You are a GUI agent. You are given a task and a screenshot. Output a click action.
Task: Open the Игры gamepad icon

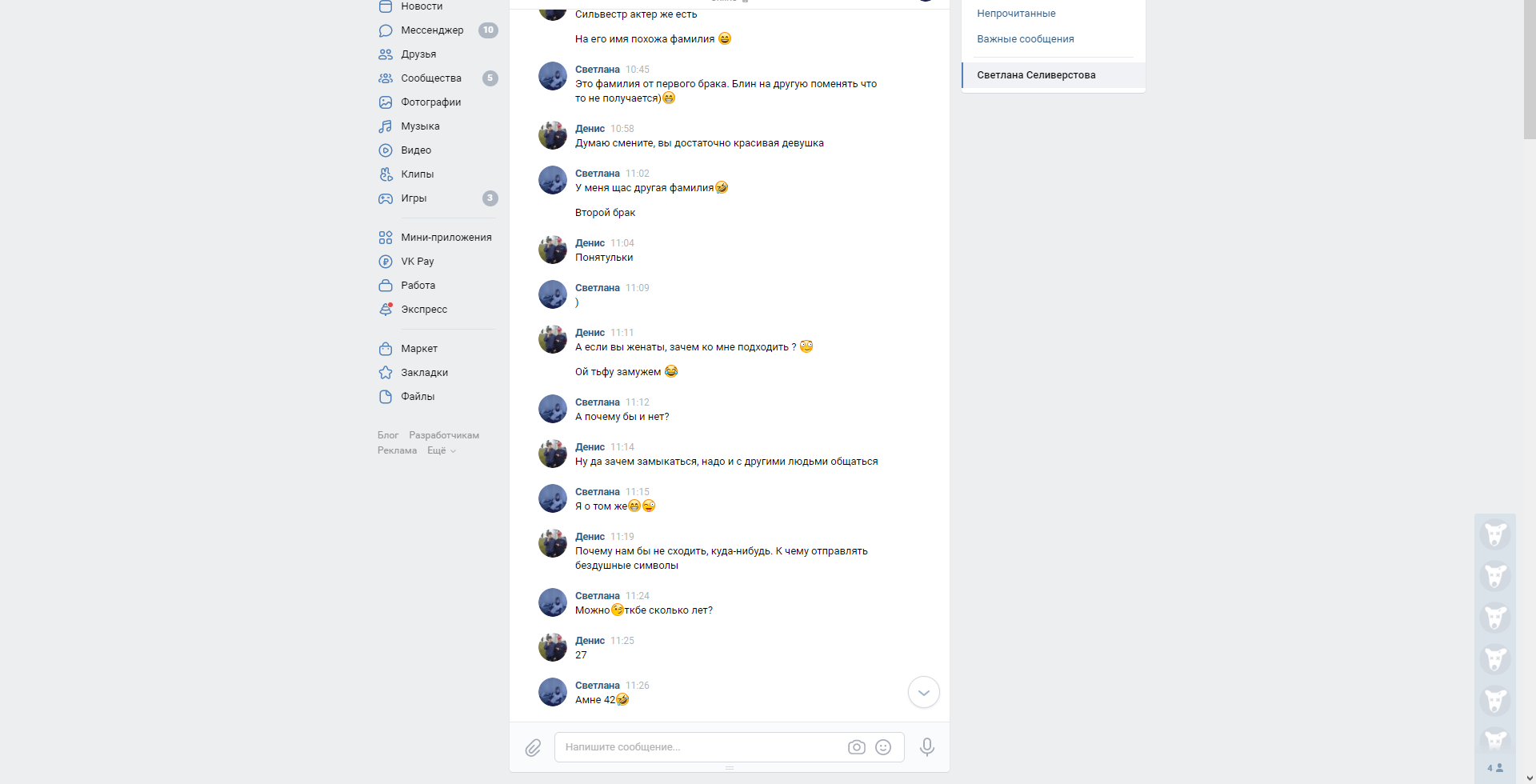[x=386, y=198]
